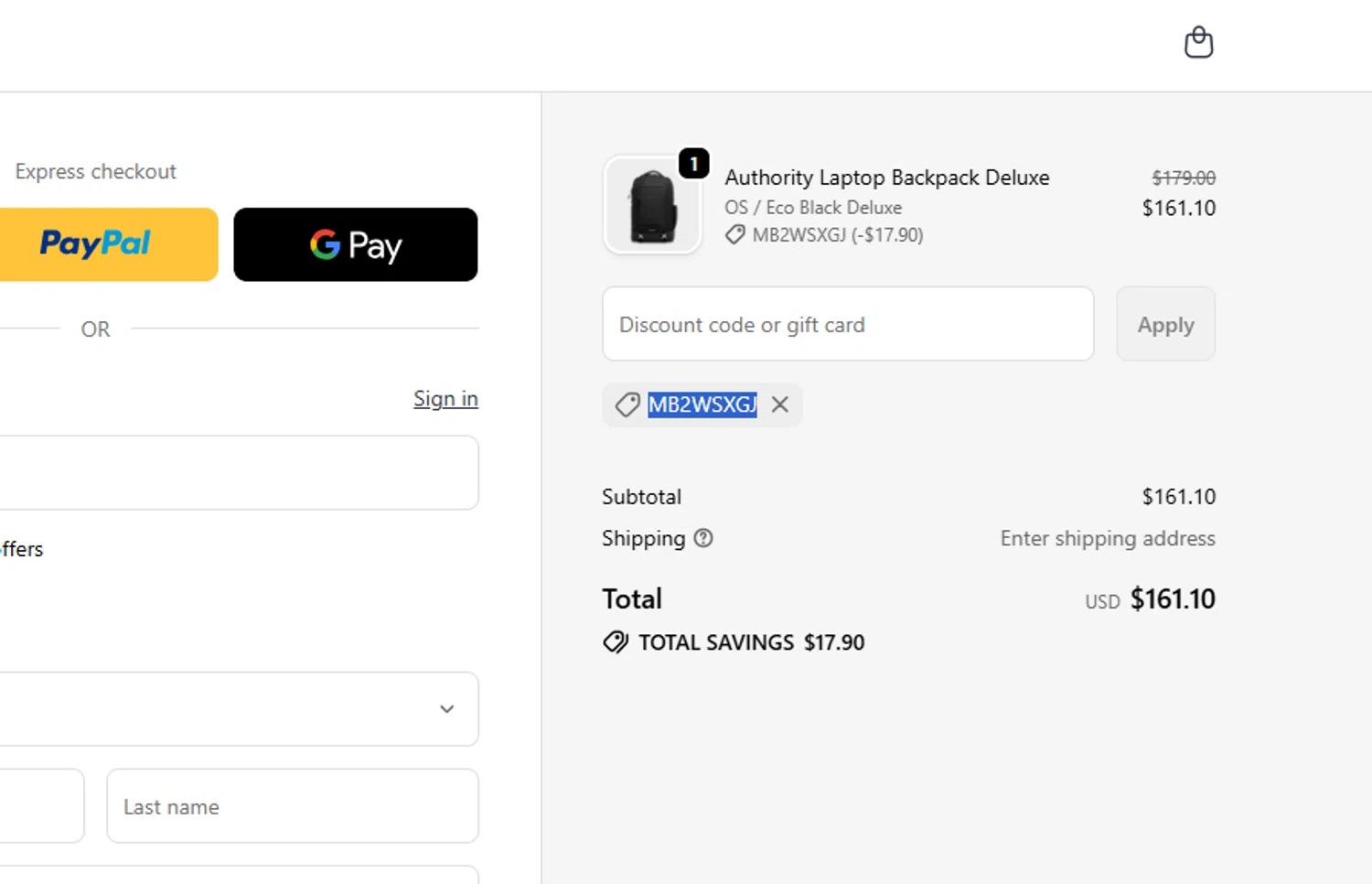Image resolution: width=1372 pixels, height=884 pixels.
Task: Click the Last name input field
Action: (293, 806)
